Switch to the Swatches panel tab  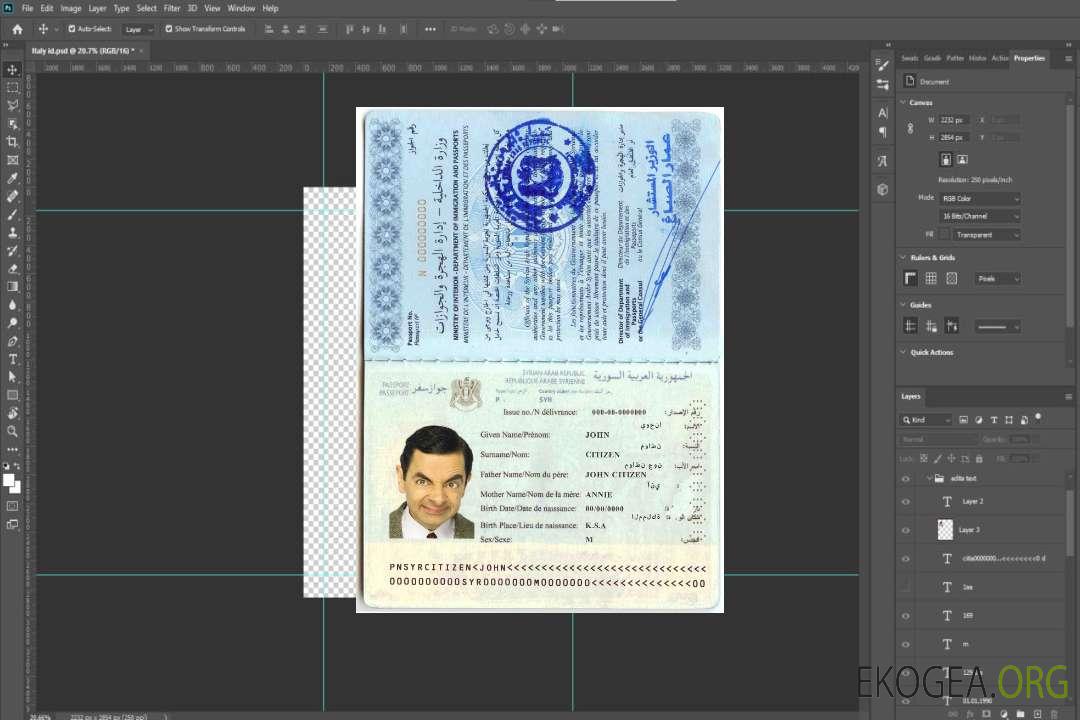[x=910, y=59]
